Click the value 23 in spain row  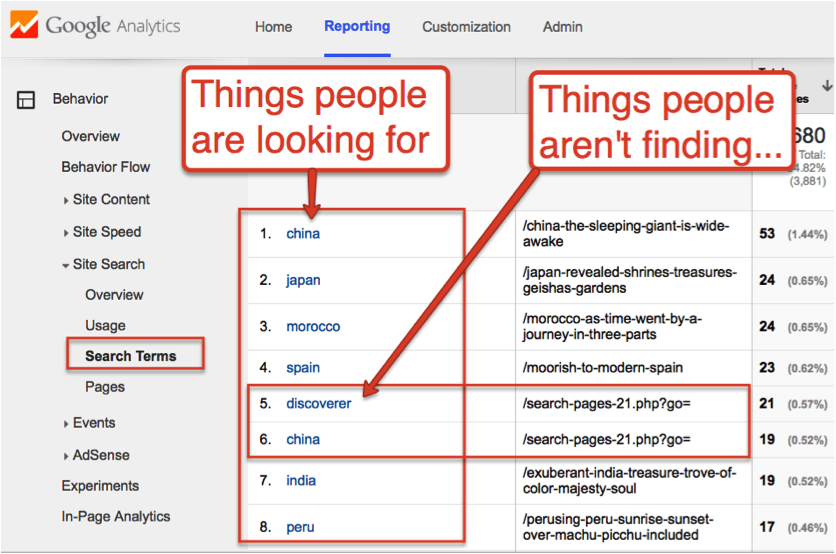pos(767,367)
